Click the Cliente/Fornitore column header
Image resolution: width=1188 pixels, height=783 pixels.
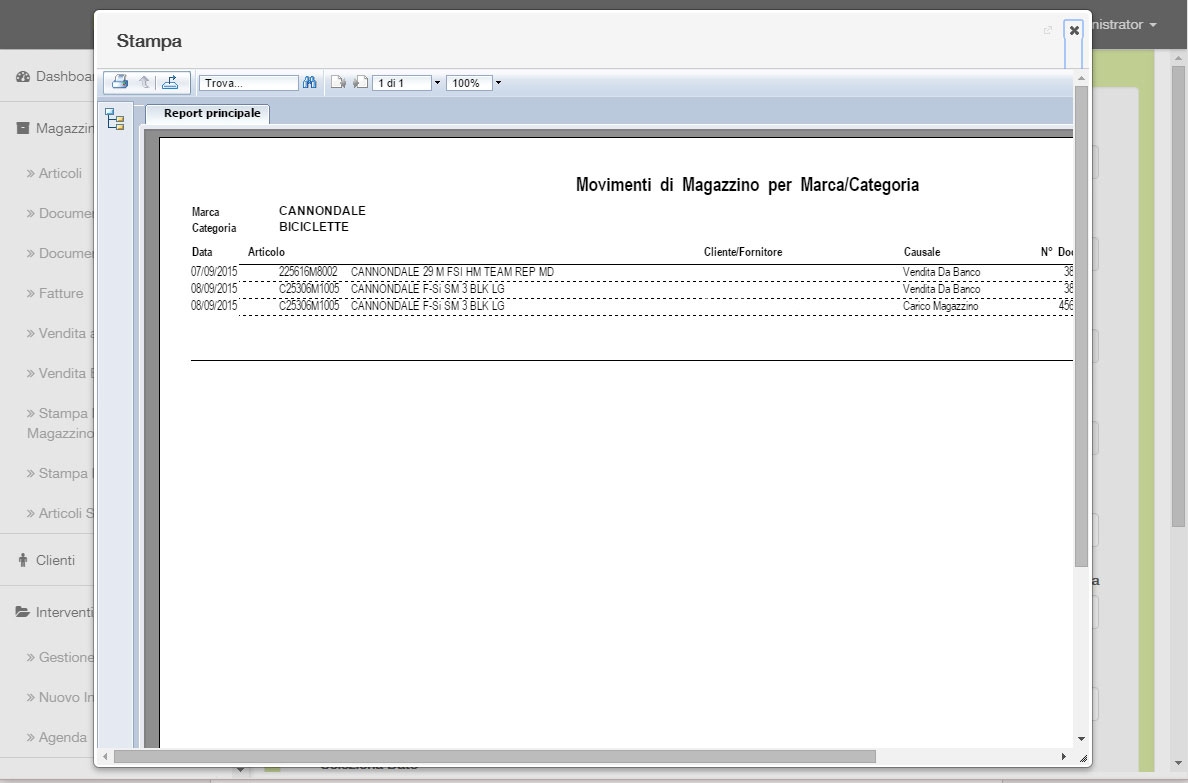coord(742,252)
